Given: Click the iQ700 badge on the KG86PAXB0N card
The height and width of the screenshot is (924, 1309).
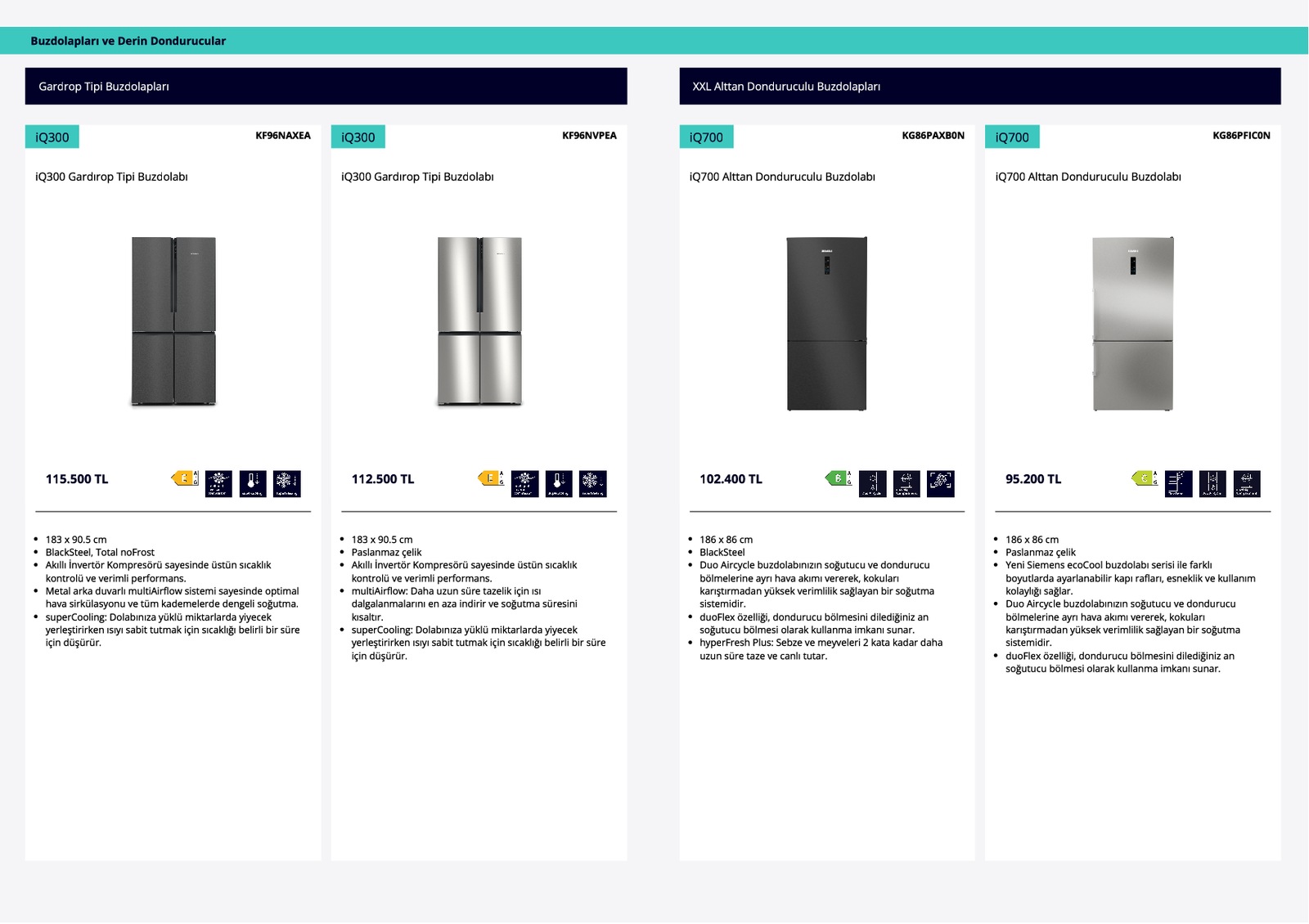Looking at the screenshot, I should point(706,137).
